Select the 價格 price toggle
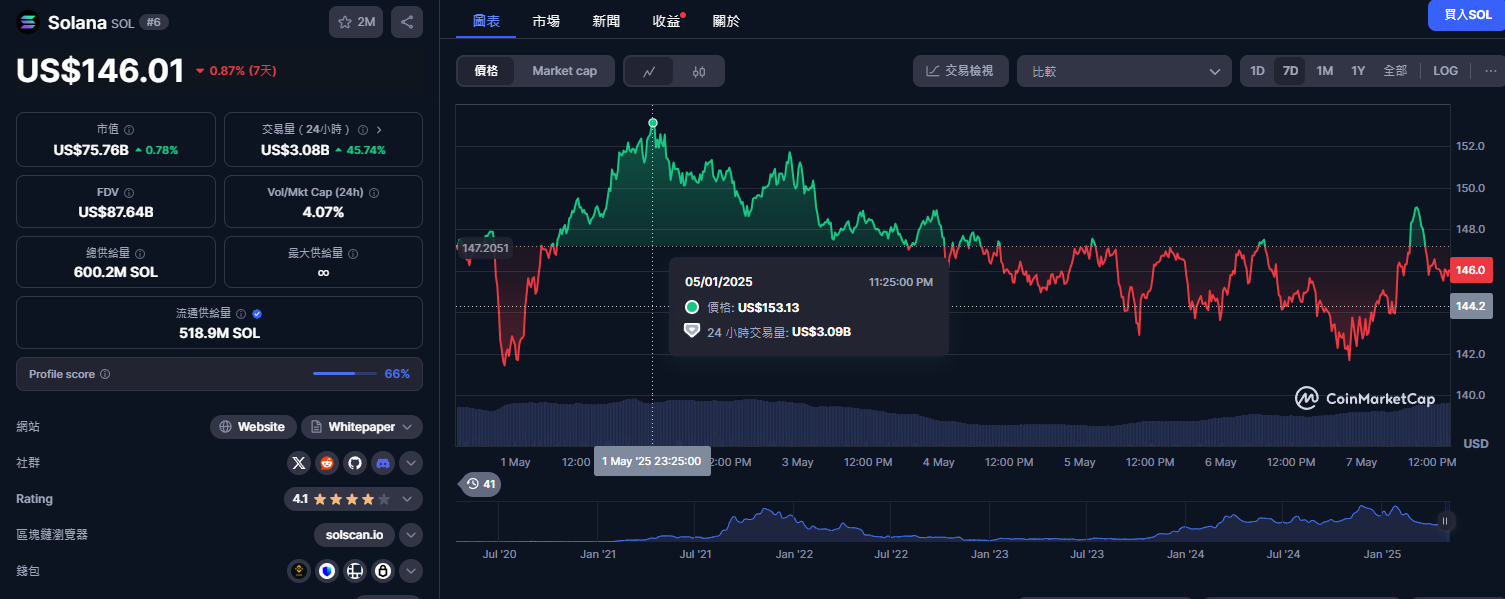This screenshot has height=599, width=1505. click(x=486, y=71)
